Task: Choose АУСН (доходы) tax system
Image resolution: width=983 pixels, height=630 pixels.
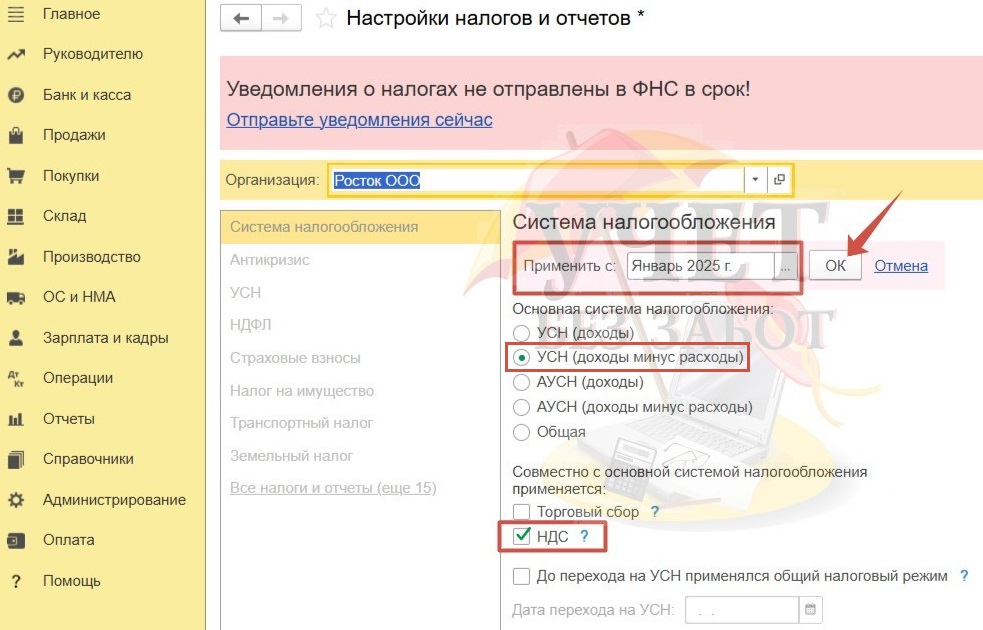Action: click(521, 382)
